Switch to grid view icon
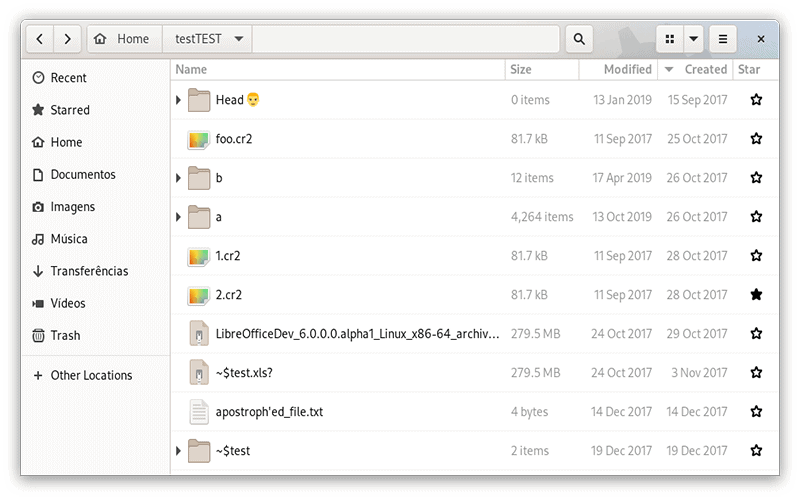 pyautogui.click(x=670, y=39)
